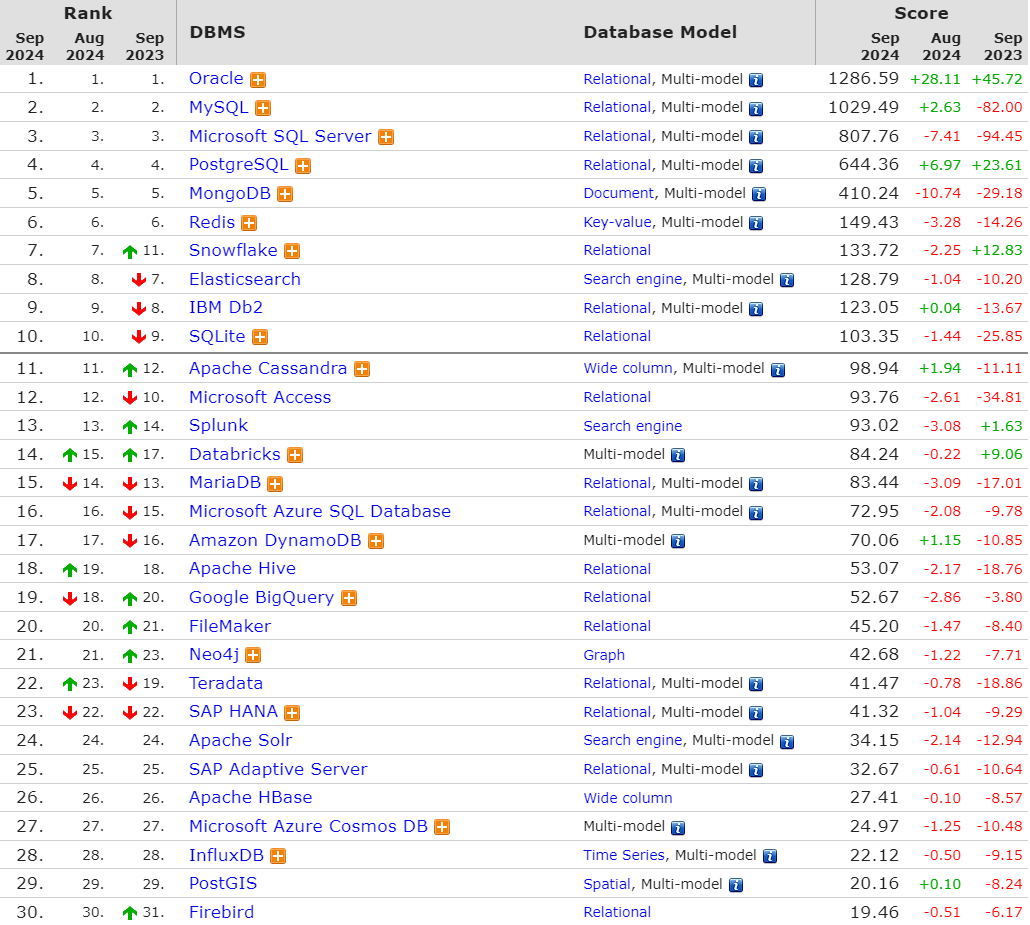Click the plus icon next to Apache Cassandra
The image size is (1030, 925).
point(362,370)
